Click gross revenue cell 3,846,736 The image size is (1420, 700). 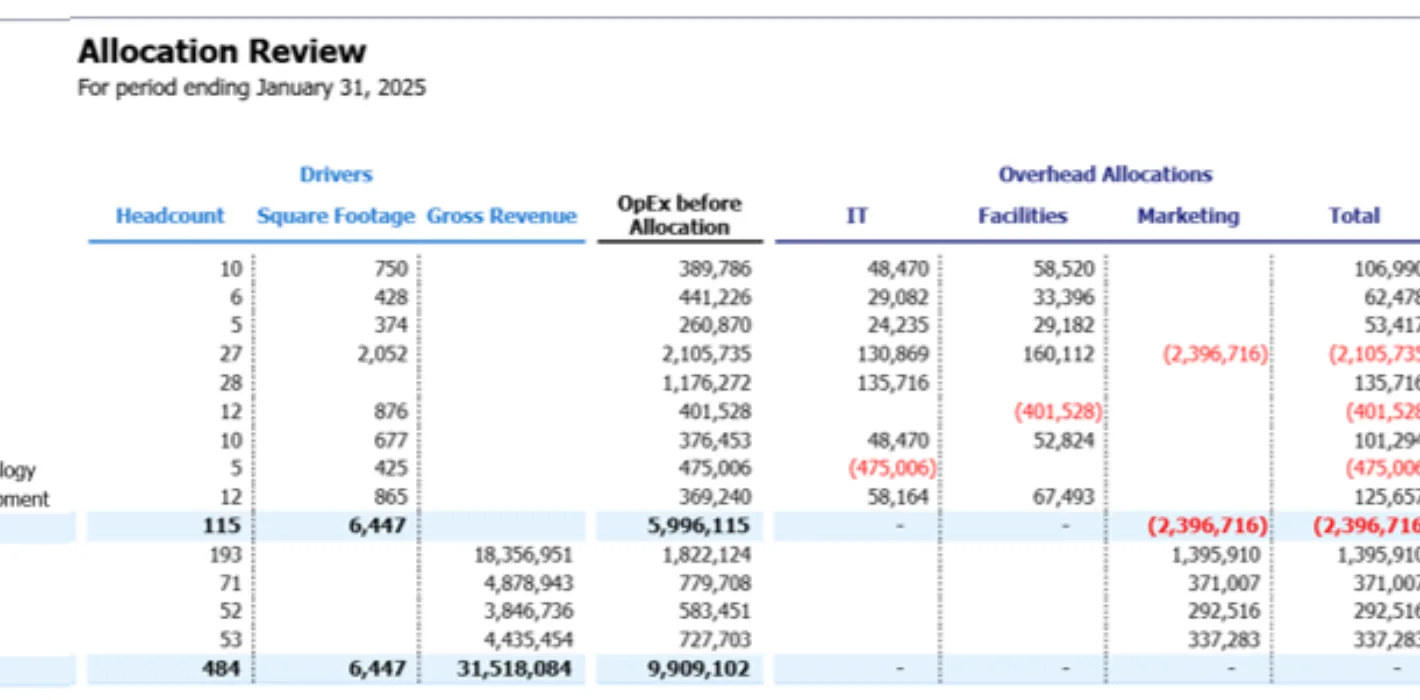point(530,612)
